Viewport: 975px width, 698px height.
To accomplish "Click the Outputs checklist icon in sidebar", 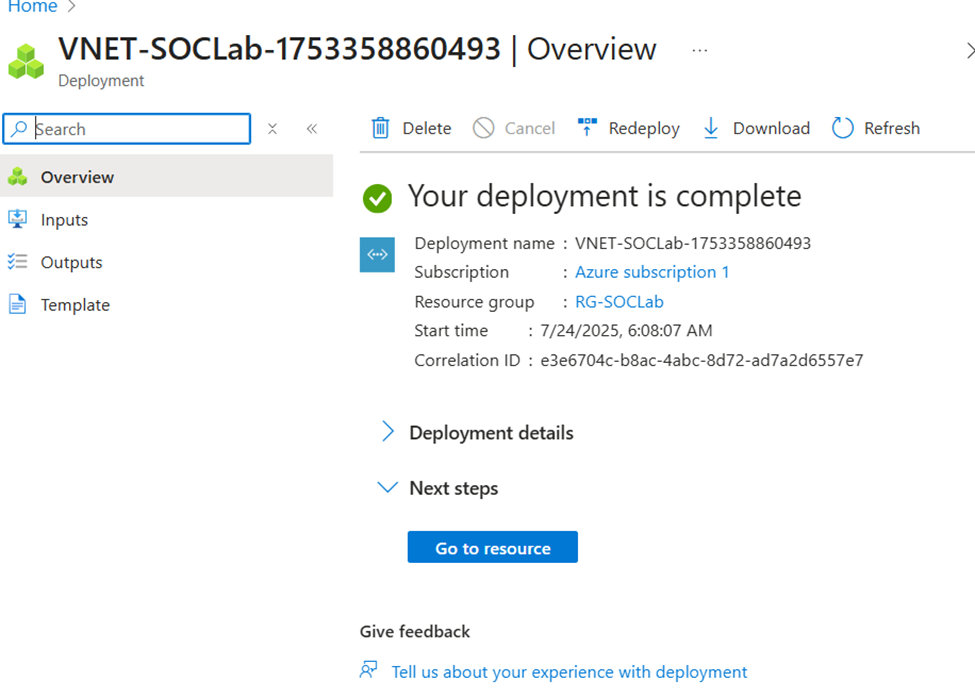I will pyautogui.click(x=17, y=262).
